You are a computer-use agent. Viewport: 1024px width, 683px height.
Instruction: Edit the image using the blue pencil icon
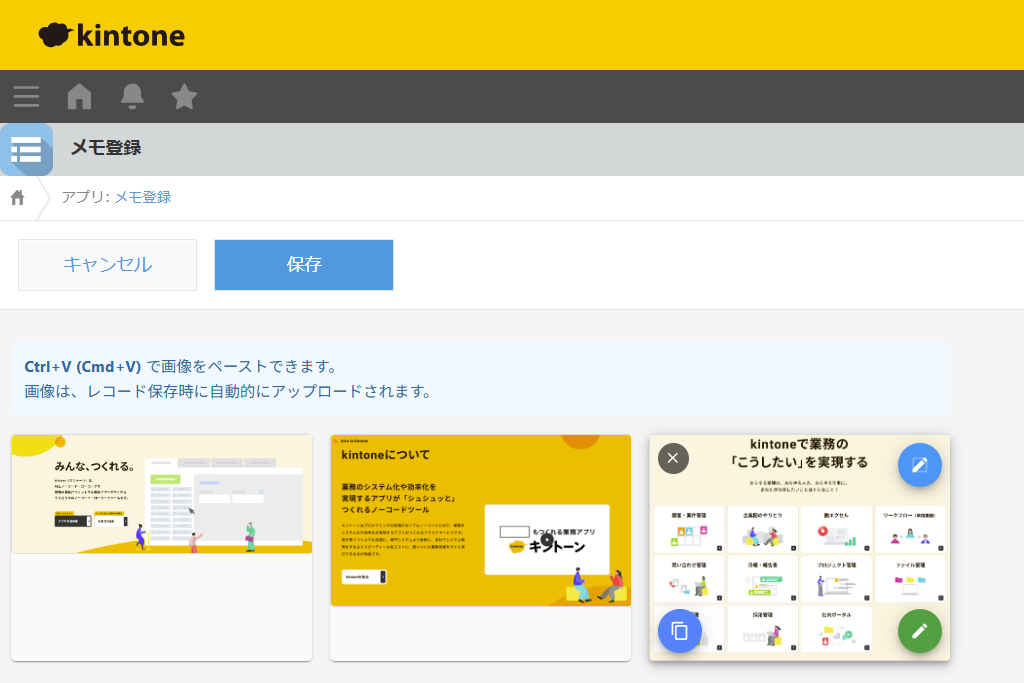point(919,464)
